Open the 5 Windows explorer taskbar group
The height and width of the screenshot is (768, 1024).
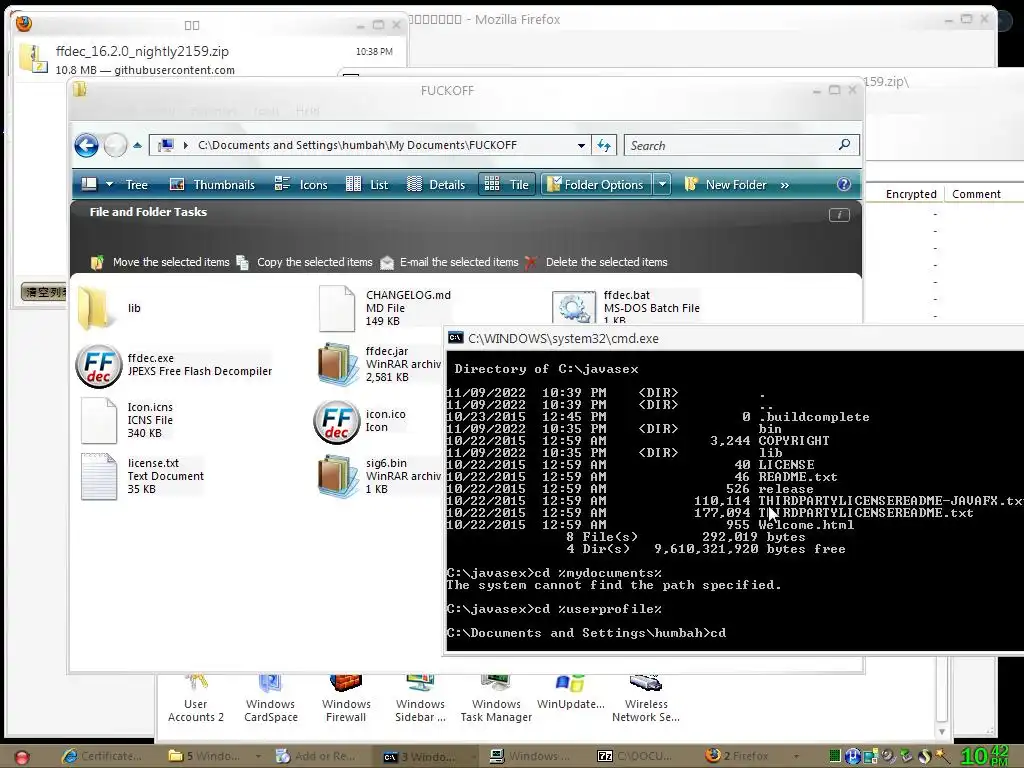[x=214, y=756]
